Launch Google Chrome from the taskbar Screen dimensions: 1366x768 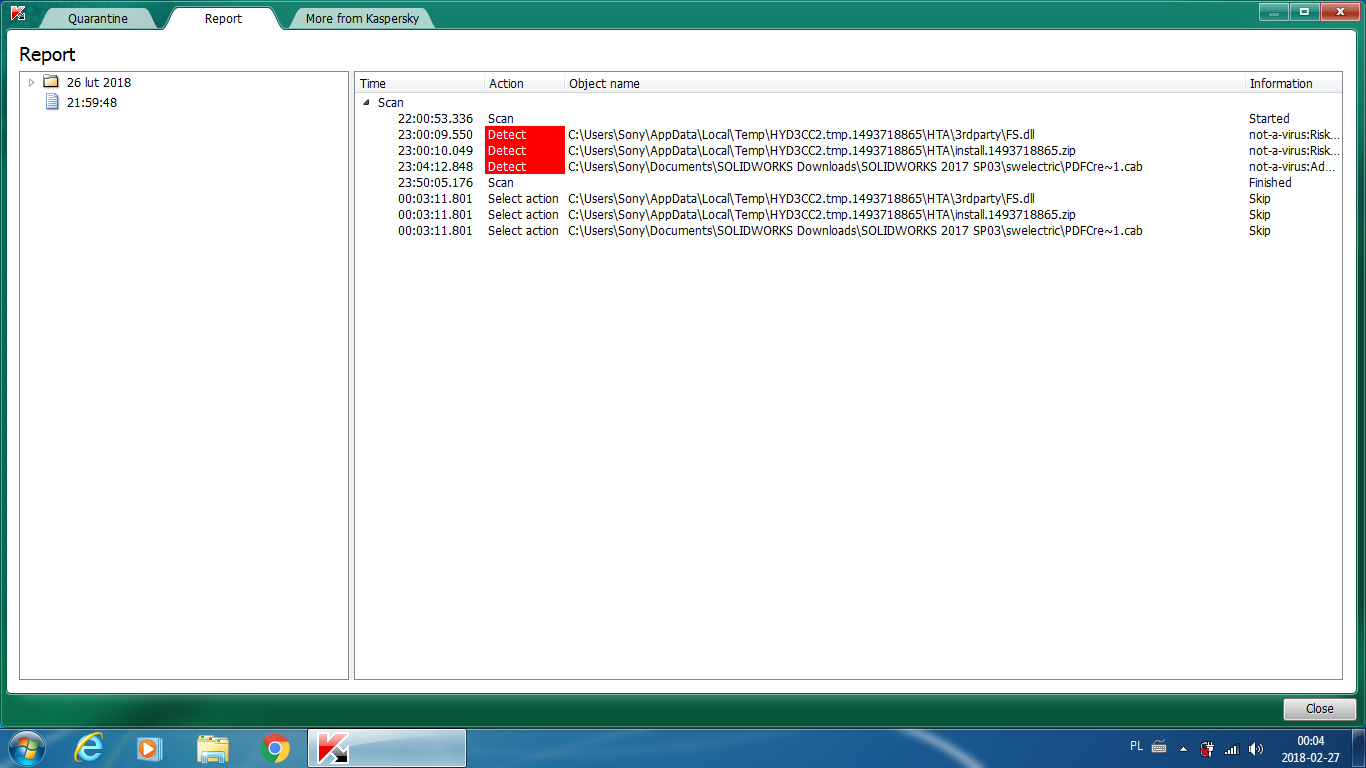coord(275,748)
